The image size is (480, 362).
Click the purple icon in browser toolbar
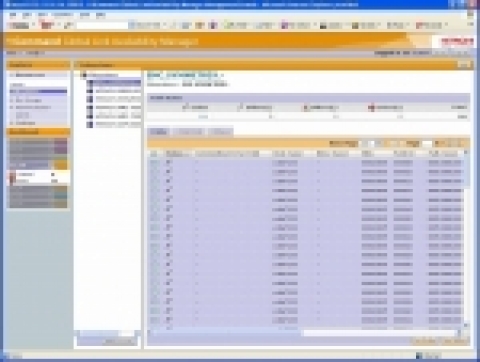pos(213,25)
